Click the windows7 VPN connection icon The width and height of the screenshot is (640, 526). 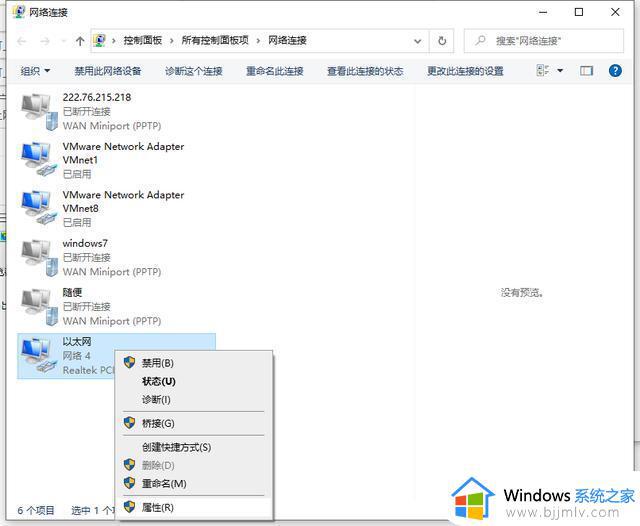pyautogui.click(x=39, y=257)
